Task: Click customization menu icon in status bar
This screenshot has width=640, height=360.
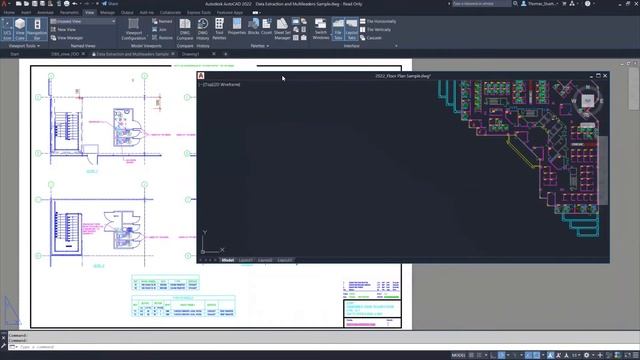Action: pyautogui.click(x=636, y=355)
